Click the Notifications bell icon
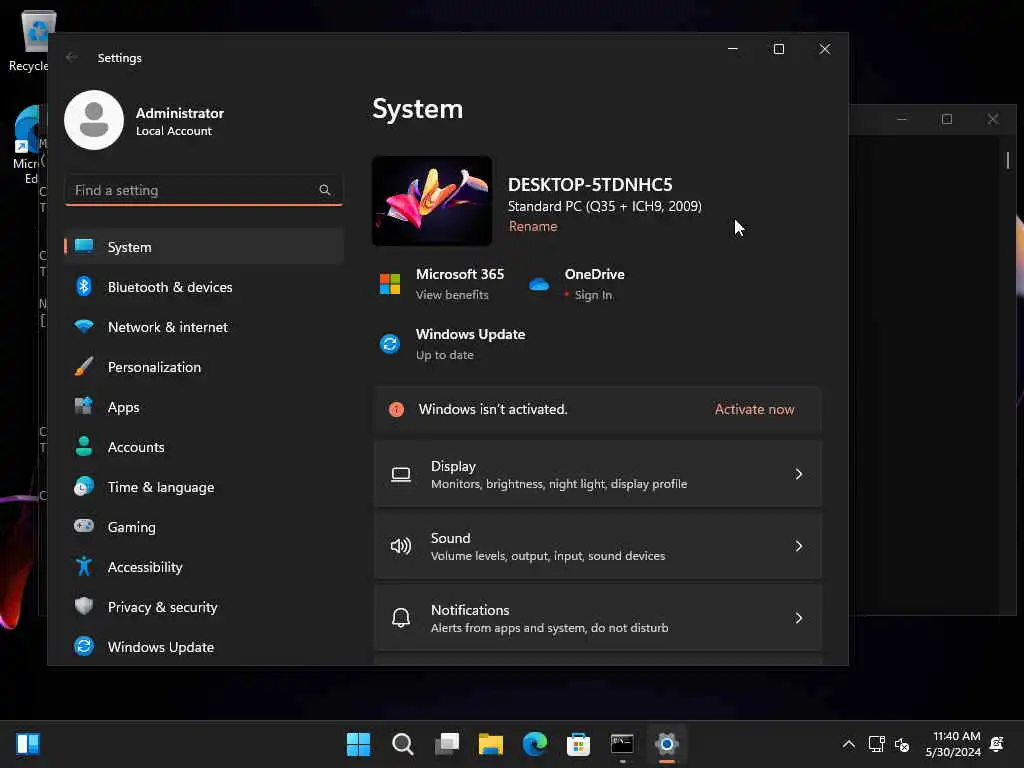 coord(401,618)
